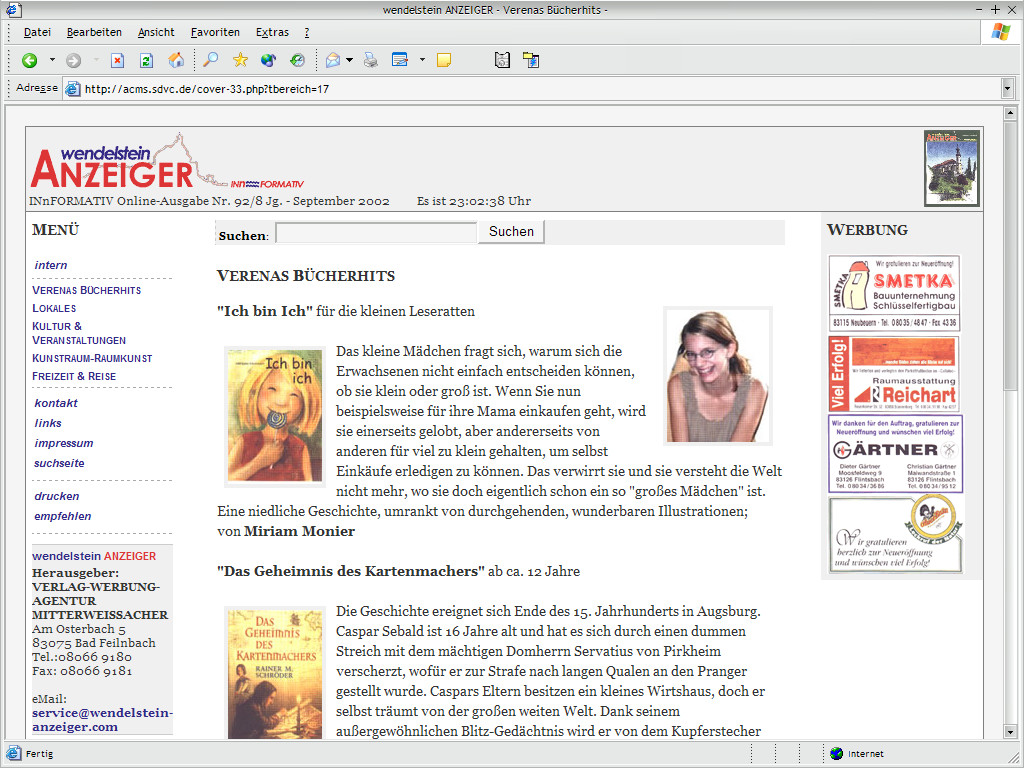Open the Favoriten menu
Viewport: 1024px width, 768px height.
[x=215, y=32]
